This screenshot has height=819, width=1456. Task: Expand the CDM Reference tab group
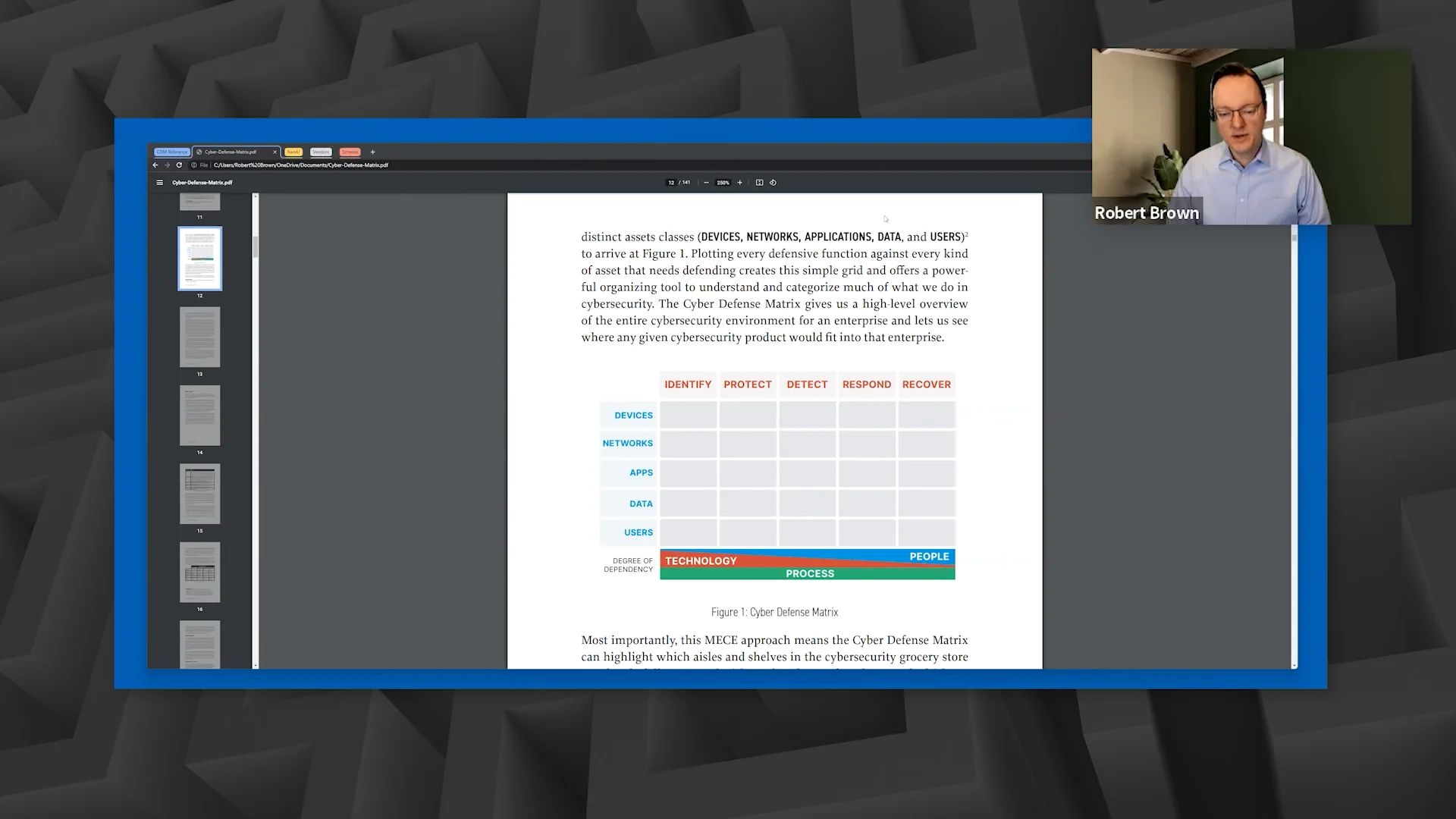(171, 152)
